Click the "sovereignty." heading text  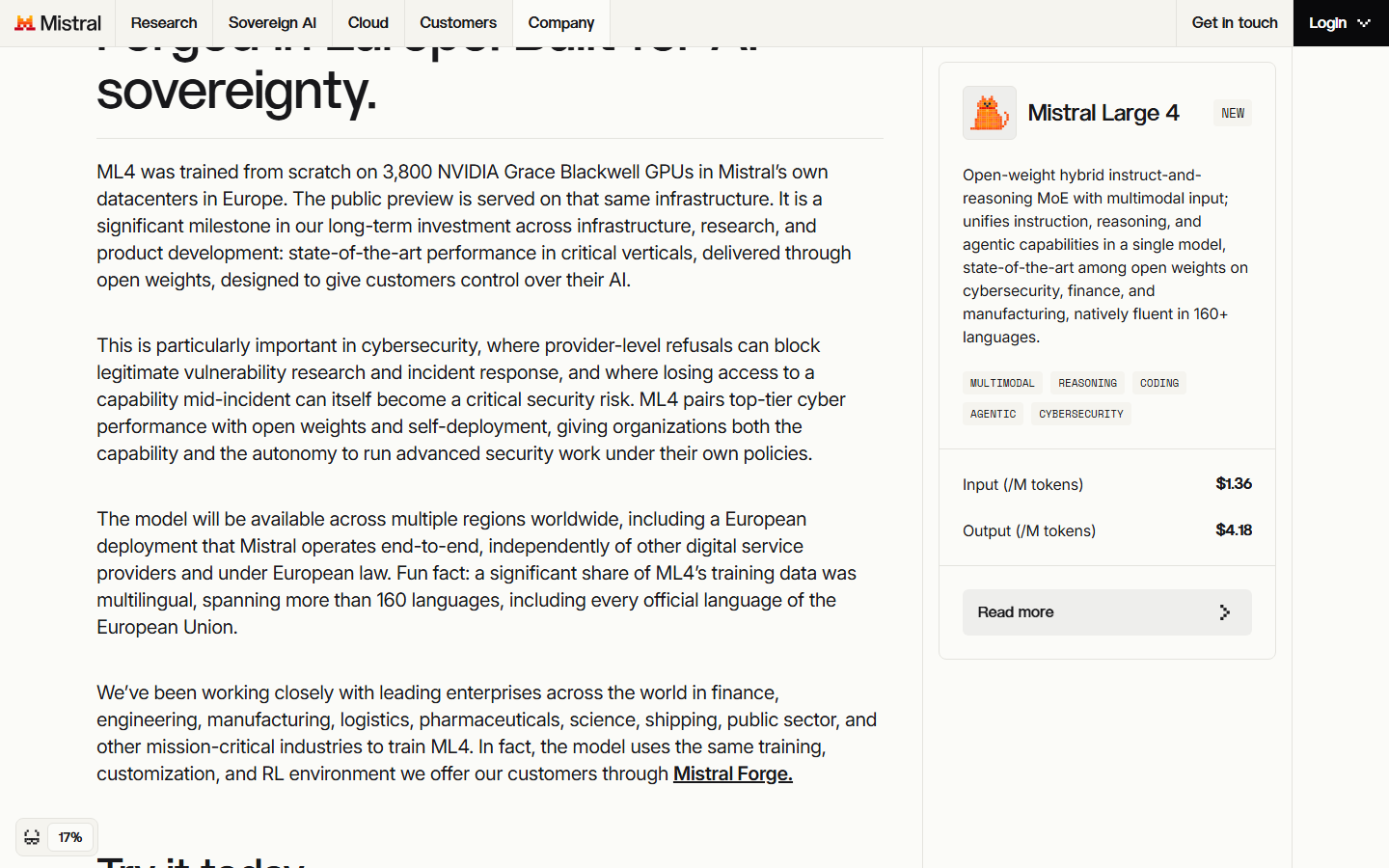pos(236,91)
